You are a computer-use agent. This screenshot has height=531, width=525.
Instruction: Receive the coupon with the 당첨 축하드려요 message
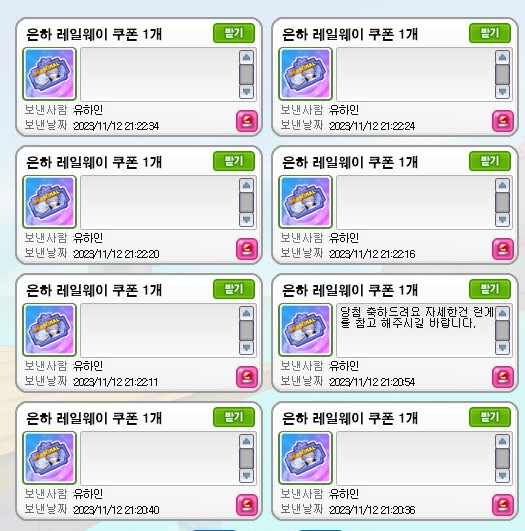[490, 289]
